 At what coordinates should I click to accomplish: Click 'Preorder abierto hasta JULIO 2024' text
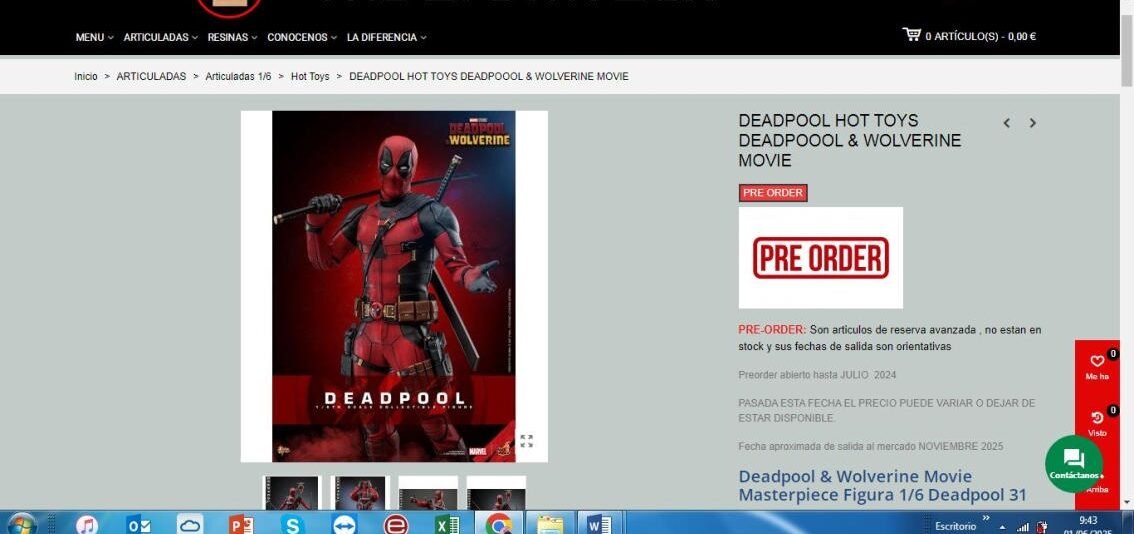click(x=817, y=375)
